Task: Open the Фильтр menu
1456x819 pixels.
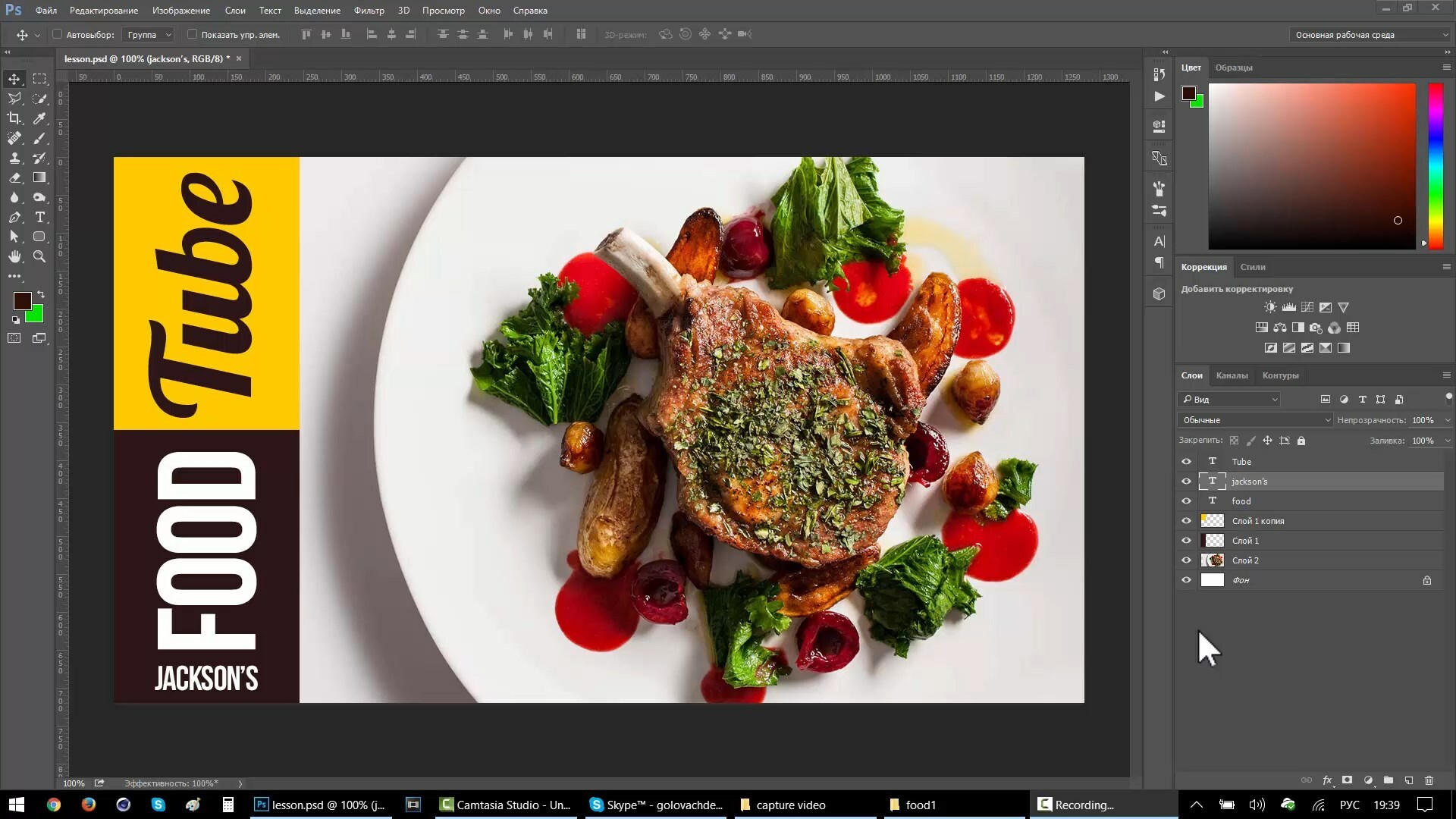Action: (x=369, y=11)
